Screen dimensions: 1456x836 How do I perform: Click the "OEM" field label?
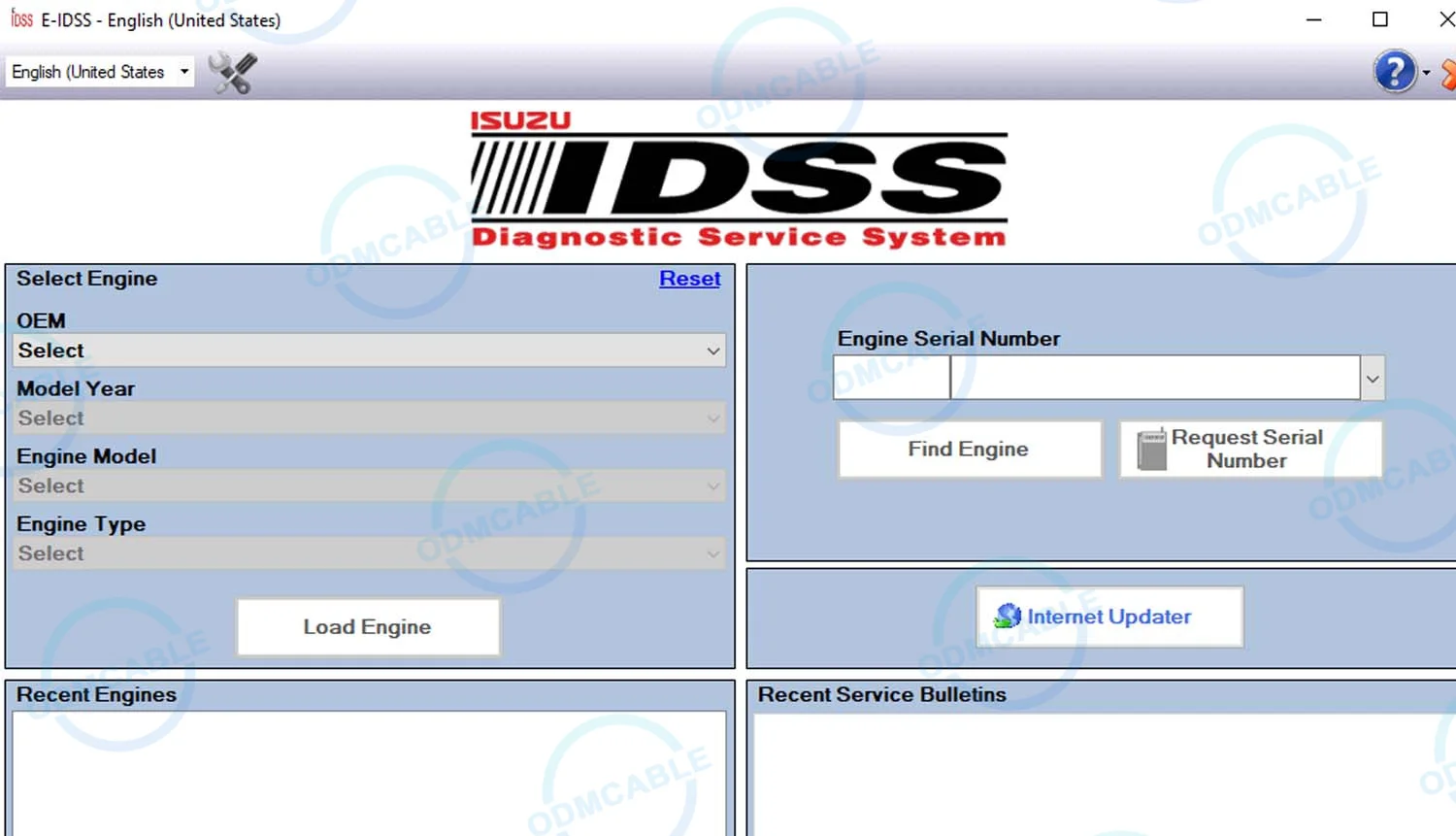coord(41,320)
